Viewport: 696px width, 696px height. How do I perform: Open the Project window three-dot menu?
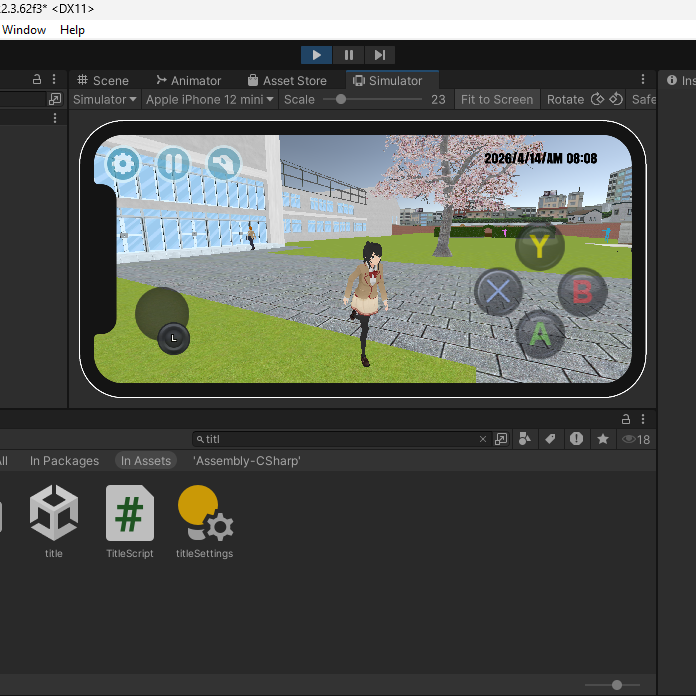coord(643,419)
